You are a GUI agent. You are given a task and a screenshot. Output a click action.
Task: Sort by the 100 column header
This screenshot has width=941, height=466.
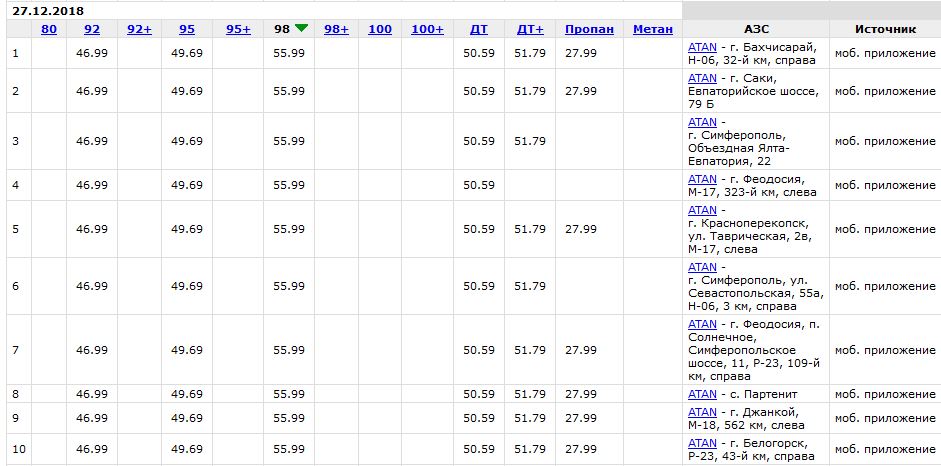coord(380,29)
